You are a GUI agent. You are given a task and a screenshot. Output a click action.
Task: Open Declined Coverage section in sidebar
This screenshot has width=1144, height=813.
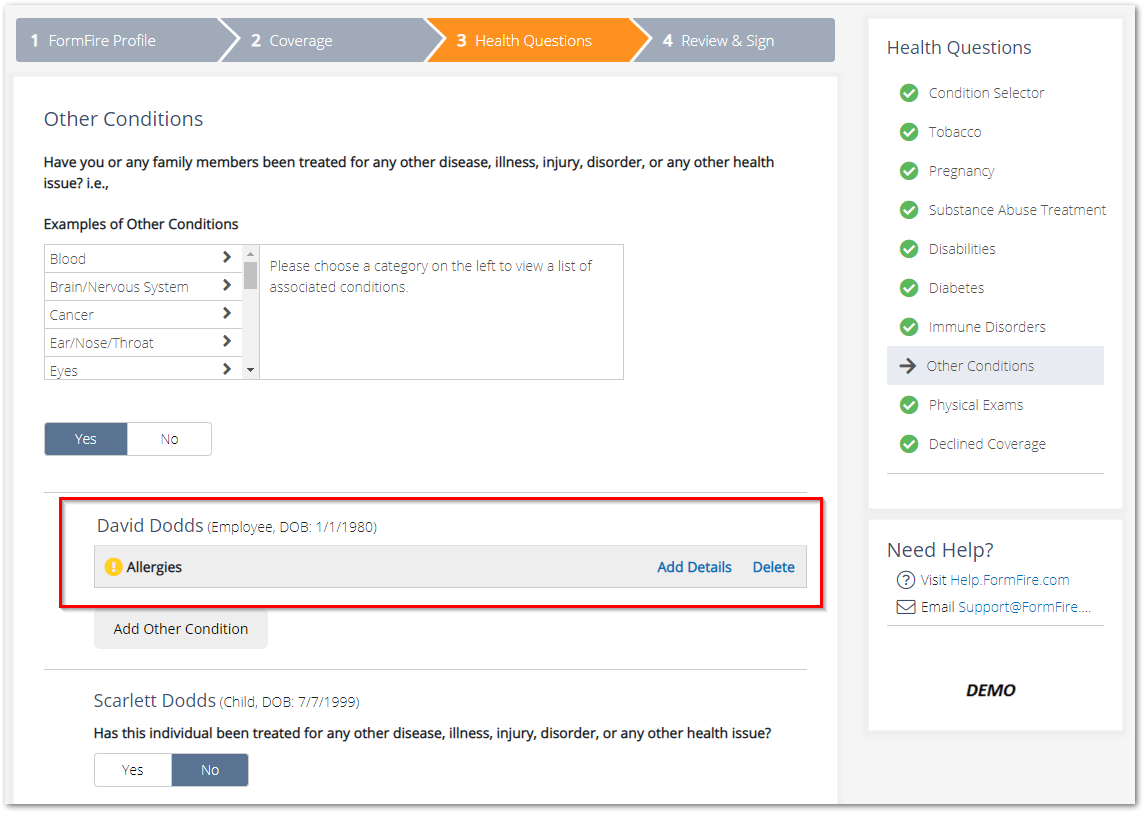[x=986, y=444]
